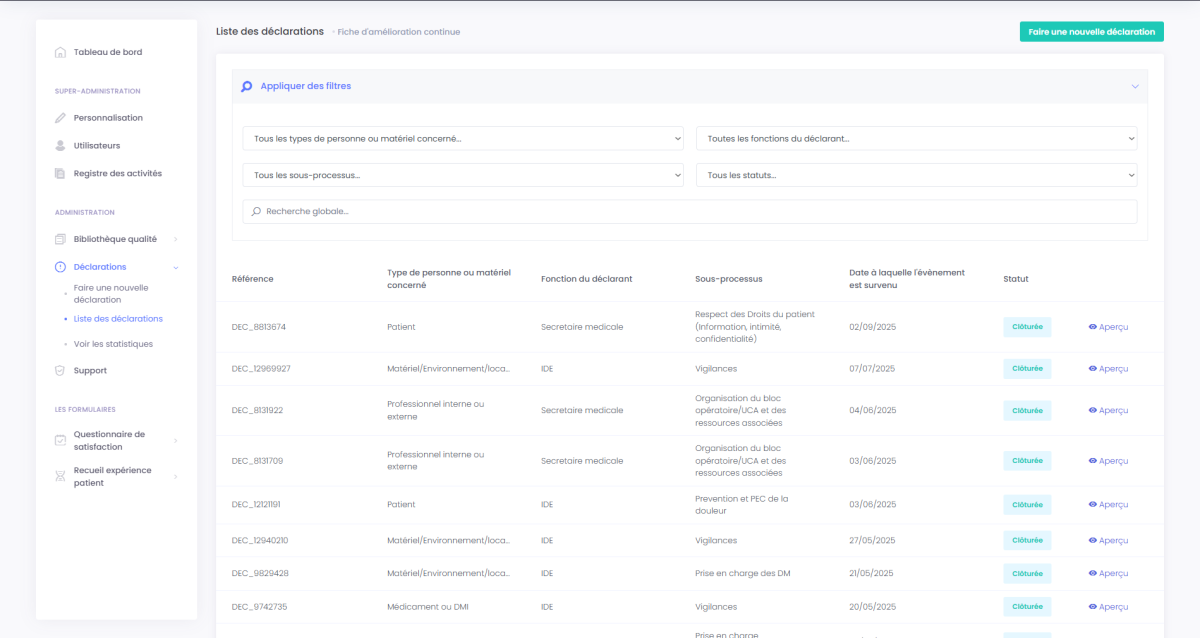Open Aperçu for declaration DEC_8813674
Screen dimensions: 1200x638
click(x=1108, y=327)
